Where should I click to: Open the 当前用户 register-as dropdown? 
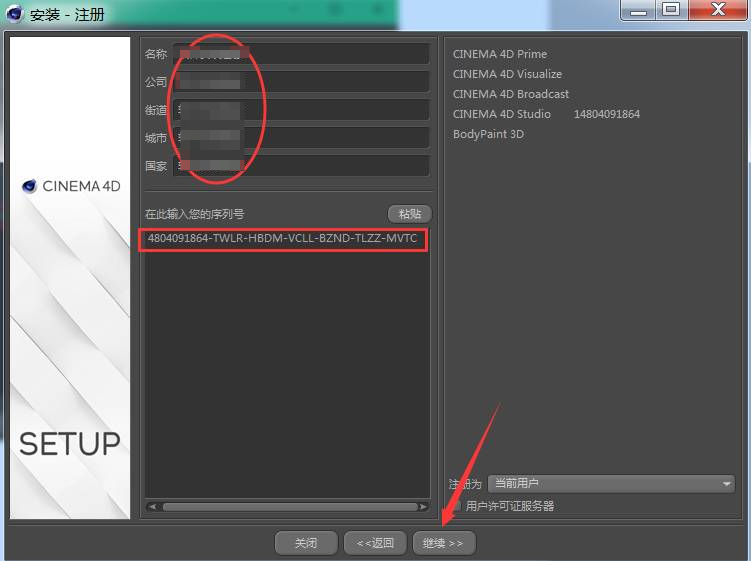pyautogui.click(x=611, y=483)
